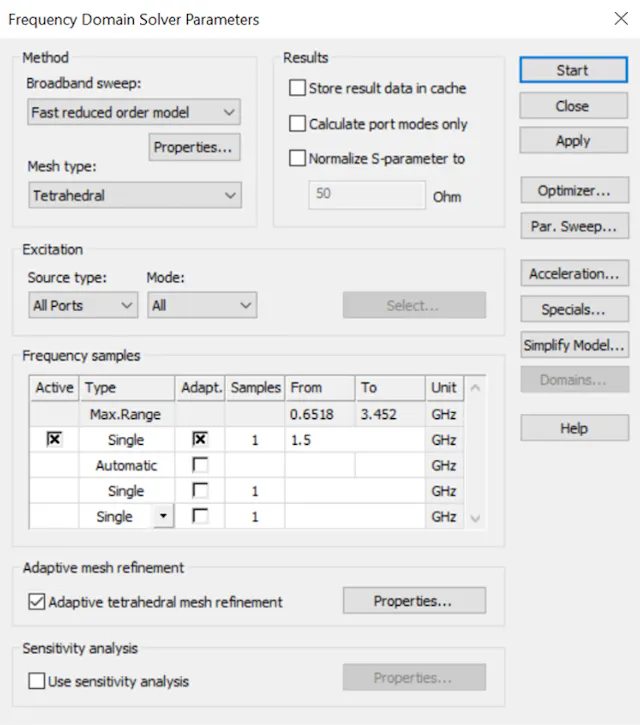Toggle Normalize S-parameter to checkbox
The image size is (640, 725).
tap(297, 158)
